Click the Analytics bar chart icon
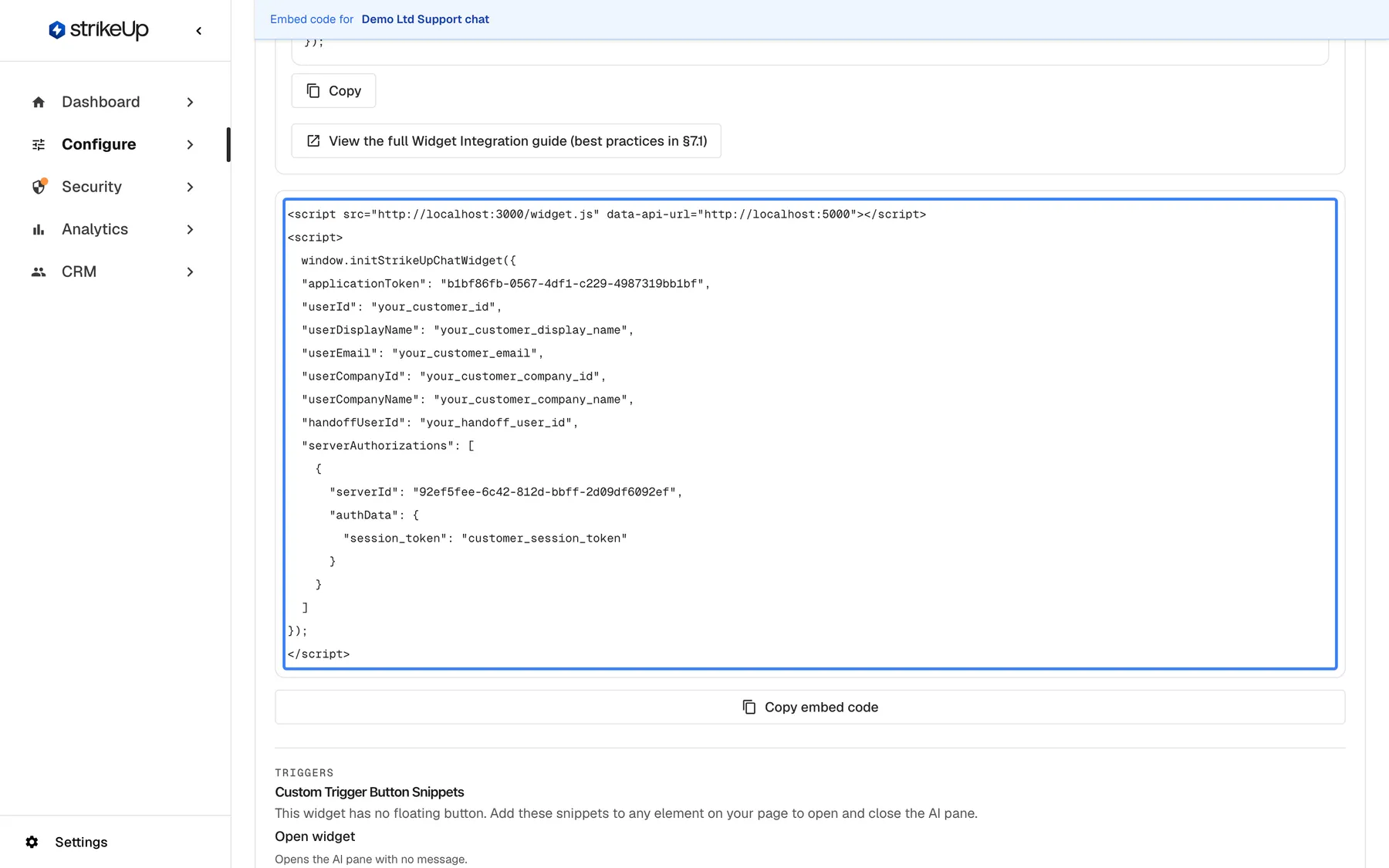The height and width of the screenshot is (868, 1389). coord(39,229)
